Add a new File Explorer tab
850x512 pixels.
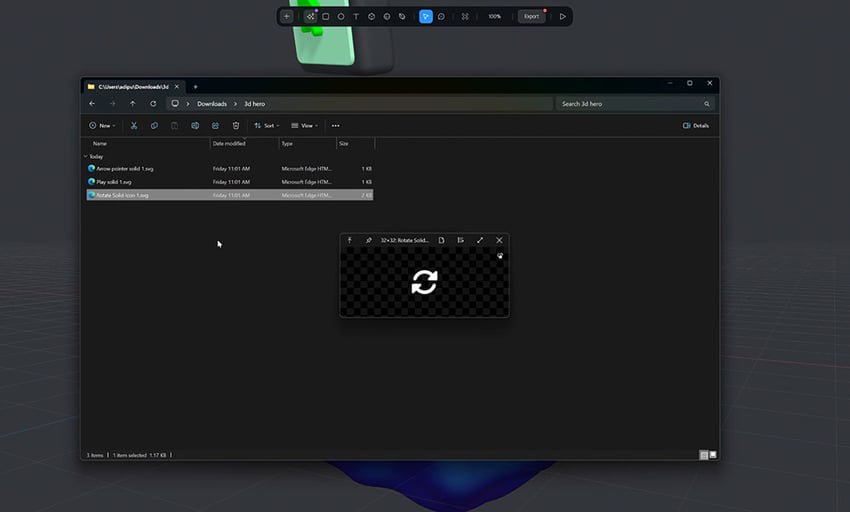pos(196,87)
